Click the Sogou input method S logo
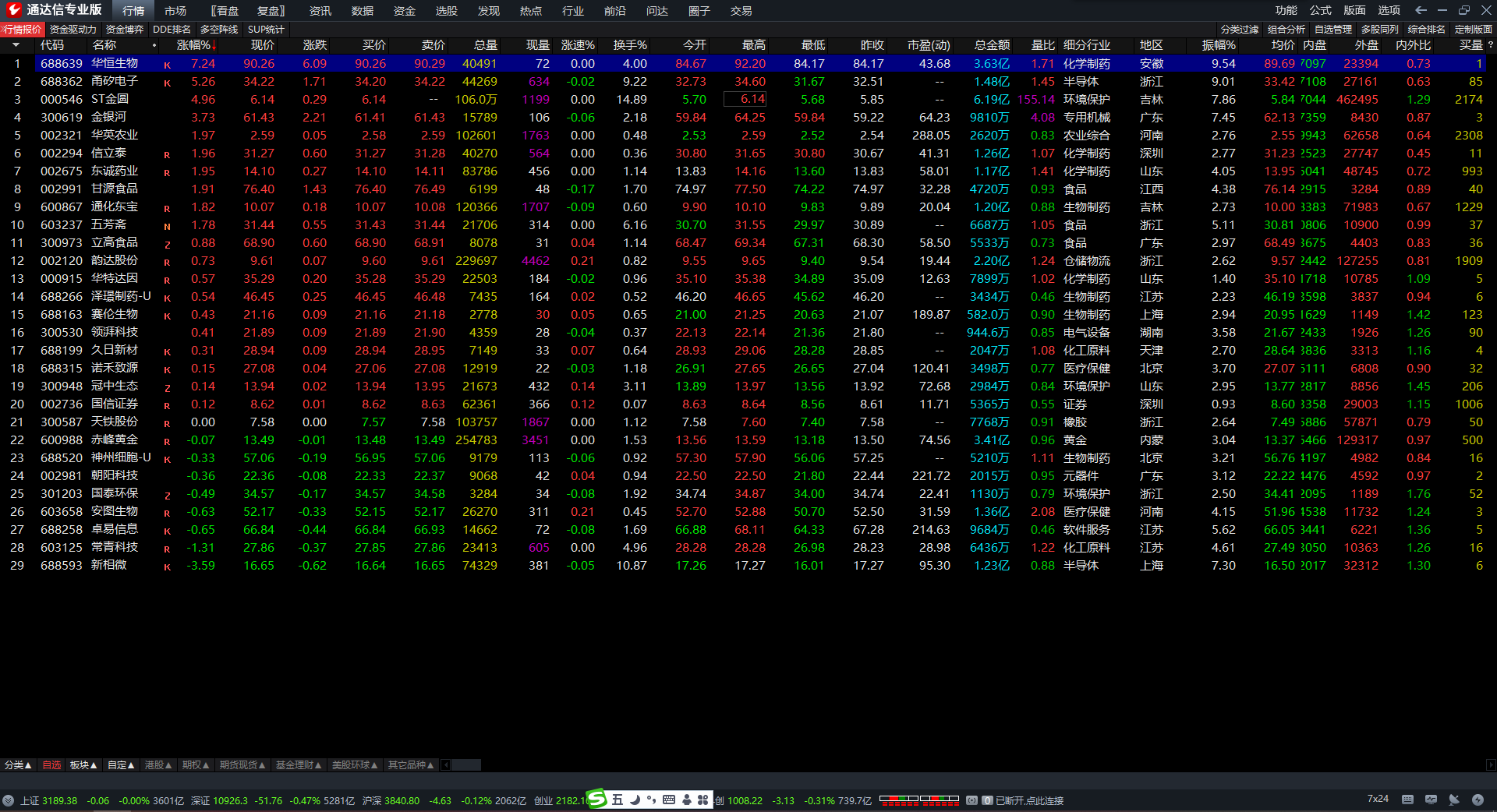This screenshot has width=1497, height=812. tap(596, 799)
